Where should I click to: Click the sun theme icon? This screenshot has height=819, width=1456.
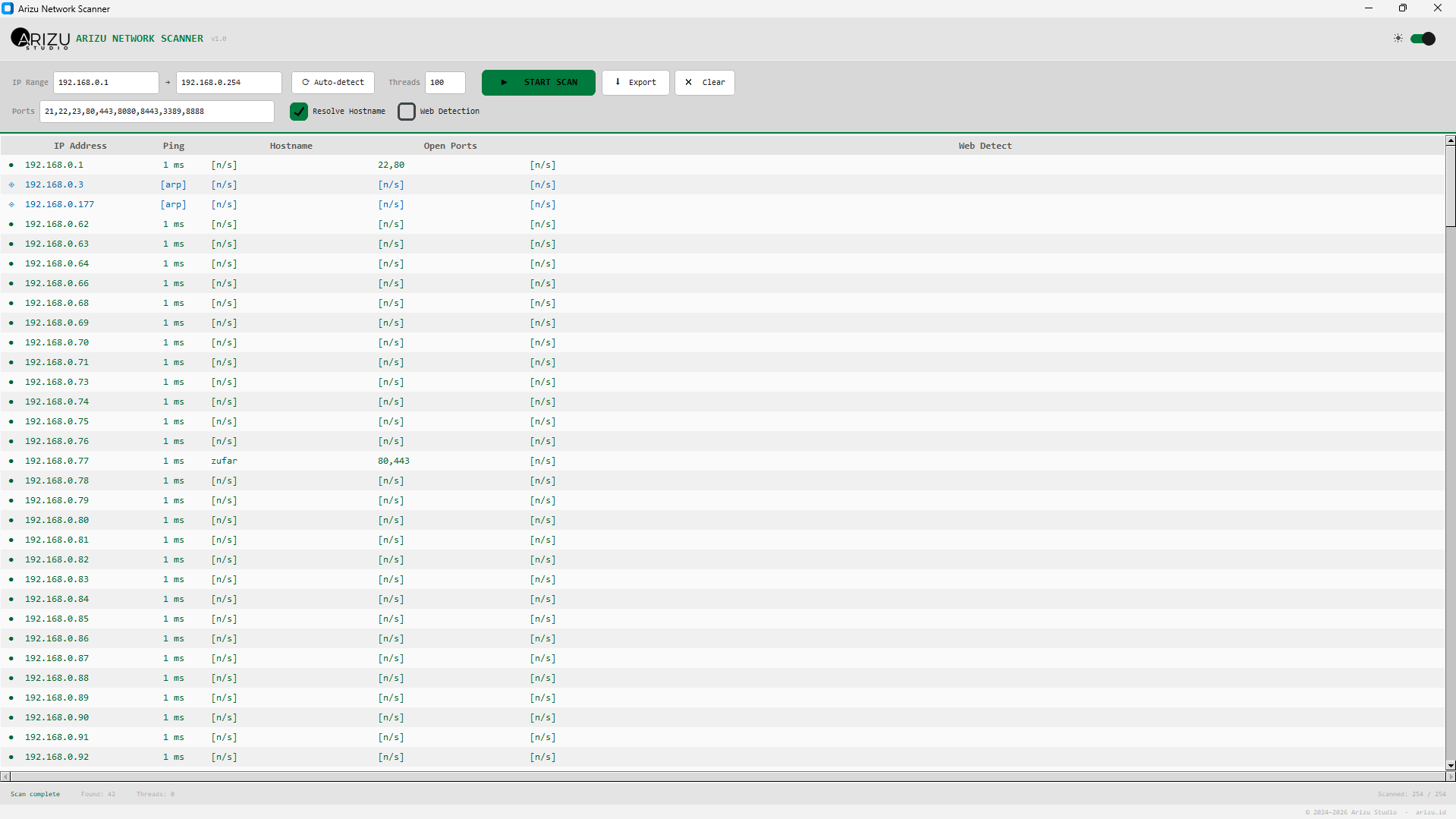coord(1398,39)
